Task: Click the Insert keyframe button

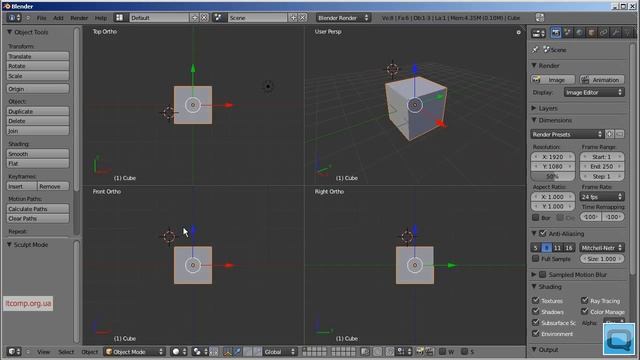Action: pos(22,186)
